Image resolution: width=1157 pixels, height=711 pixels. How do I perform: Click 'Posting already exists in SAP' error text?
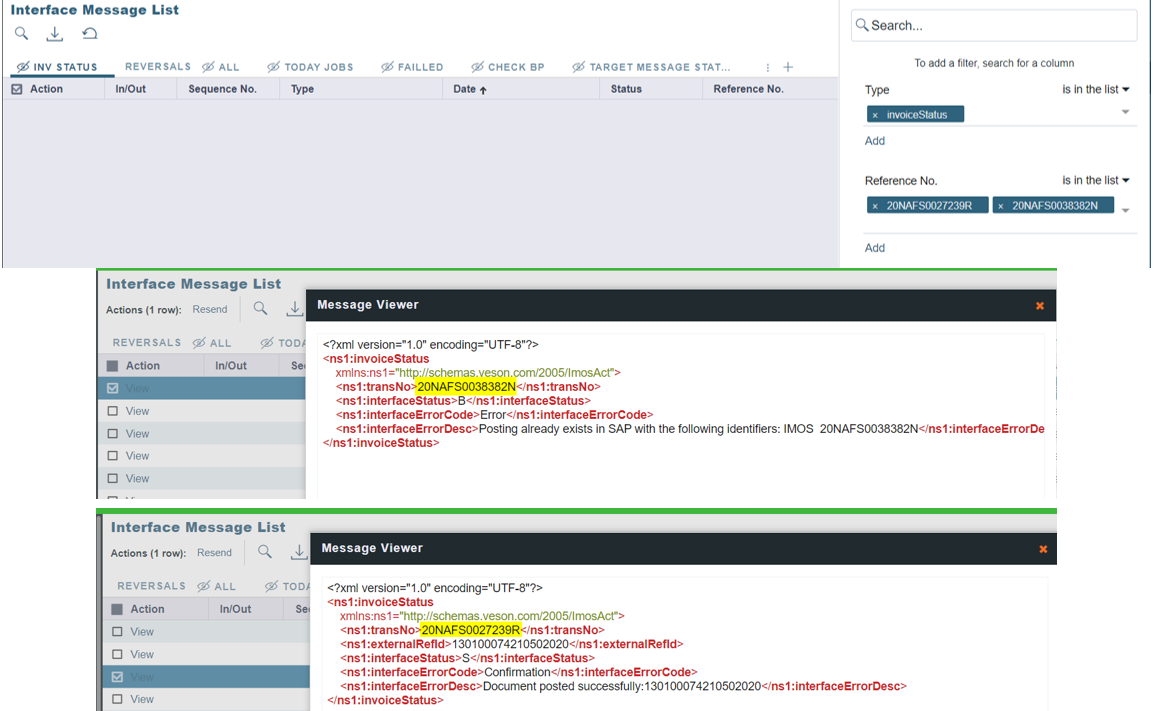point(698,429)
